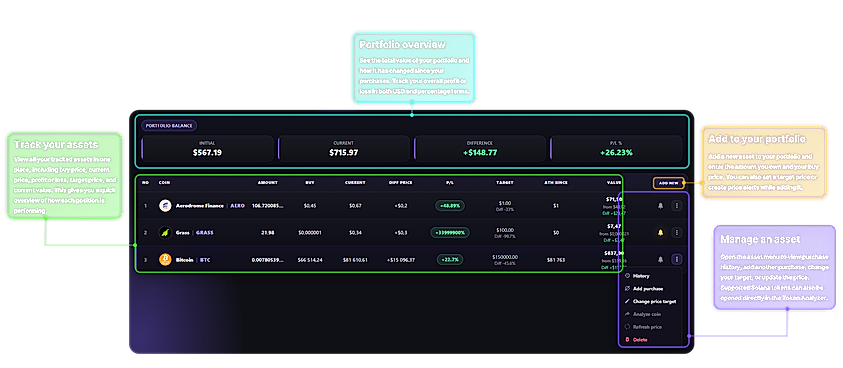The height and width of the screenshot is (368, 843).
Task: Click the DIFF PRICE column header
Action: click(x=401, y=183)
